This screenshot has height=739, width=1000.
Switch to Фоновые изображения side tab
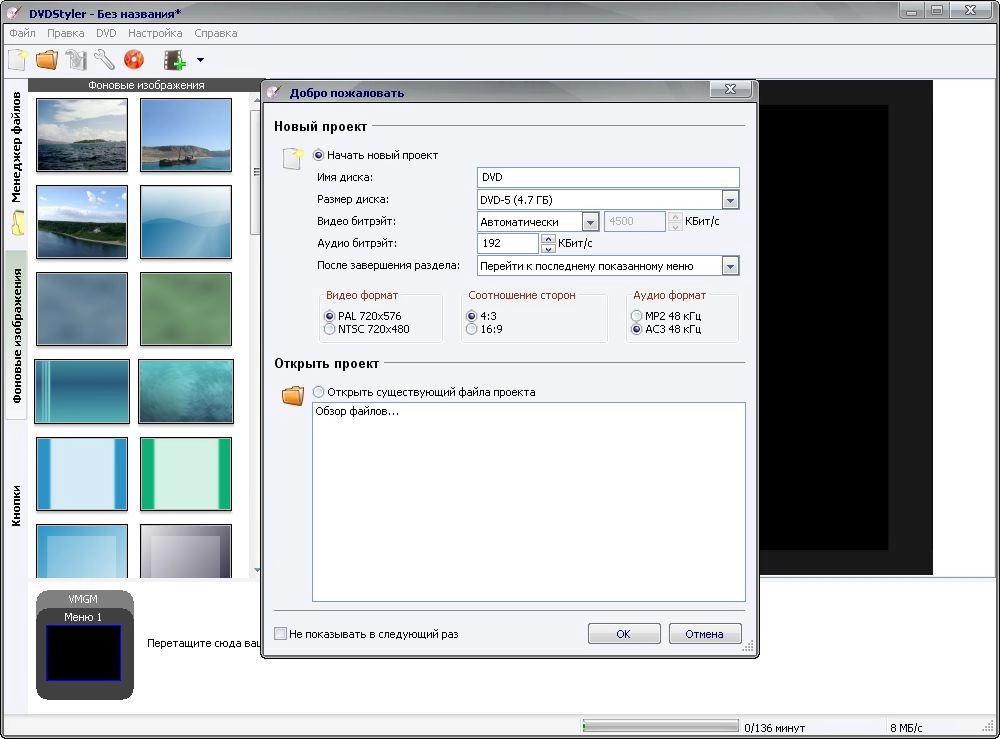17,335
